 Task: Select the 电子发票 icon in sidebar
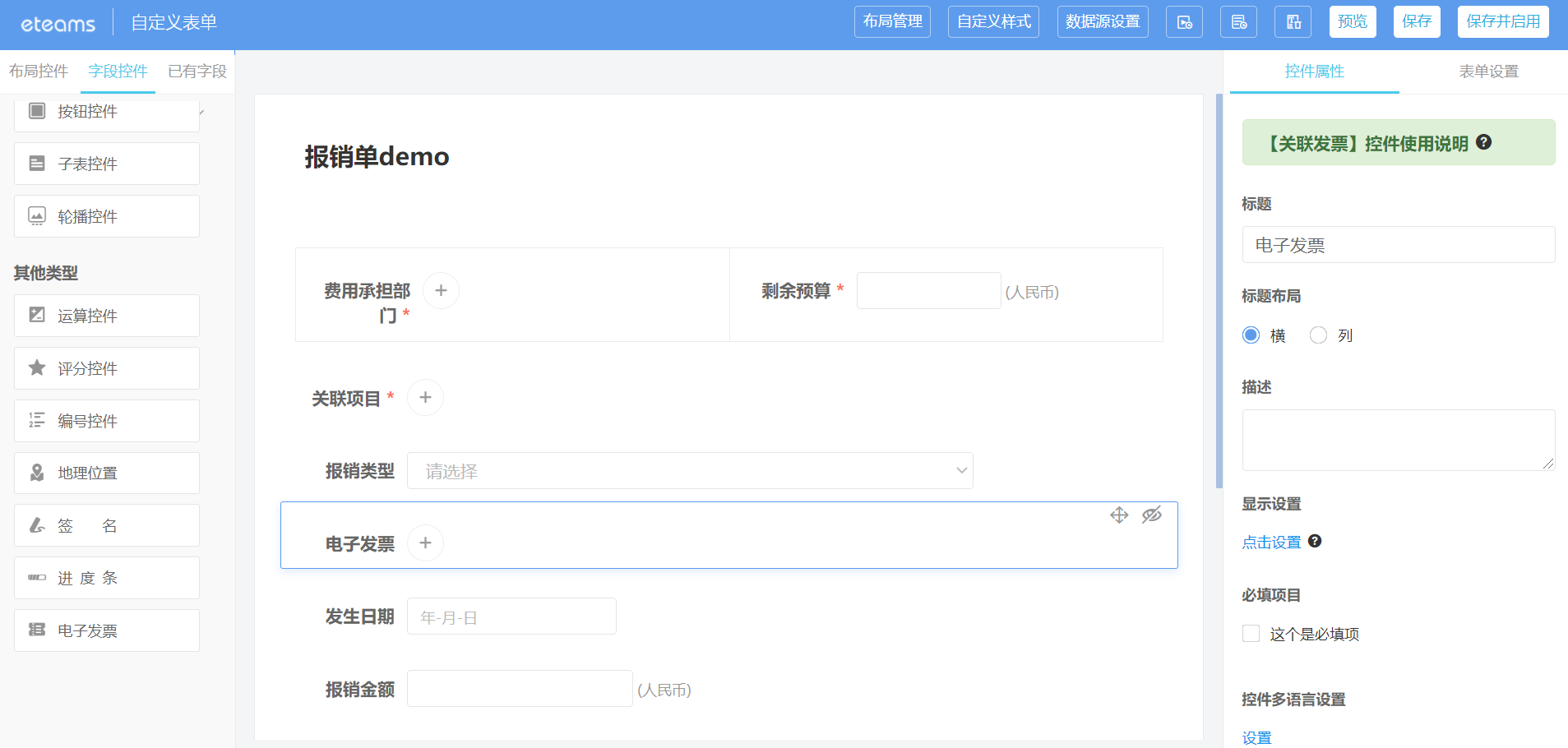[37, 630]
